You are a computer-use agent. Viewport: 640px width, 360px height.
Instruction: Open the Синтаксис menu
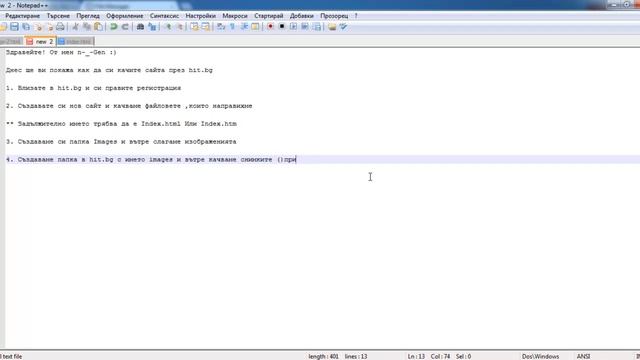tap(164, 16)
